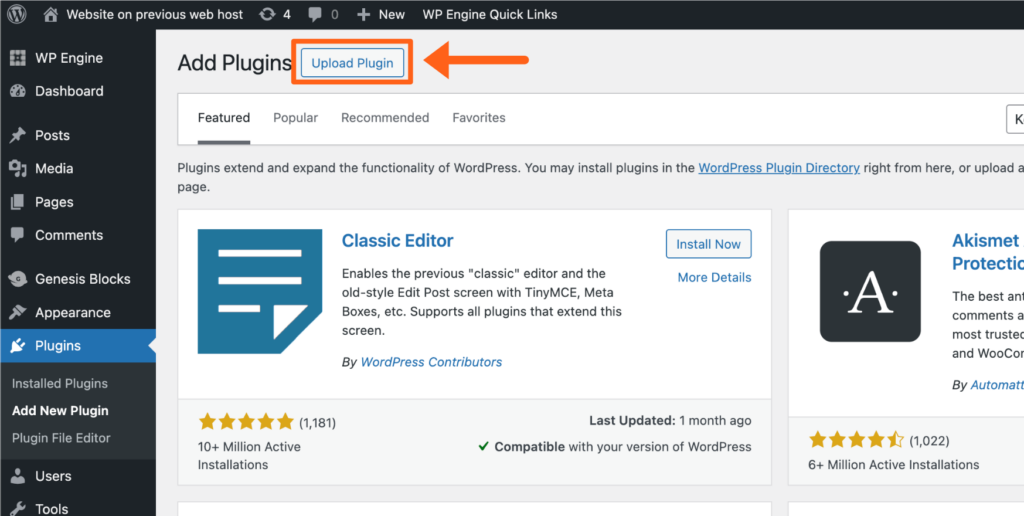This screenshot has width=1024, height=516.
Task: Click the WordPress logo icon
Action: 18,14
